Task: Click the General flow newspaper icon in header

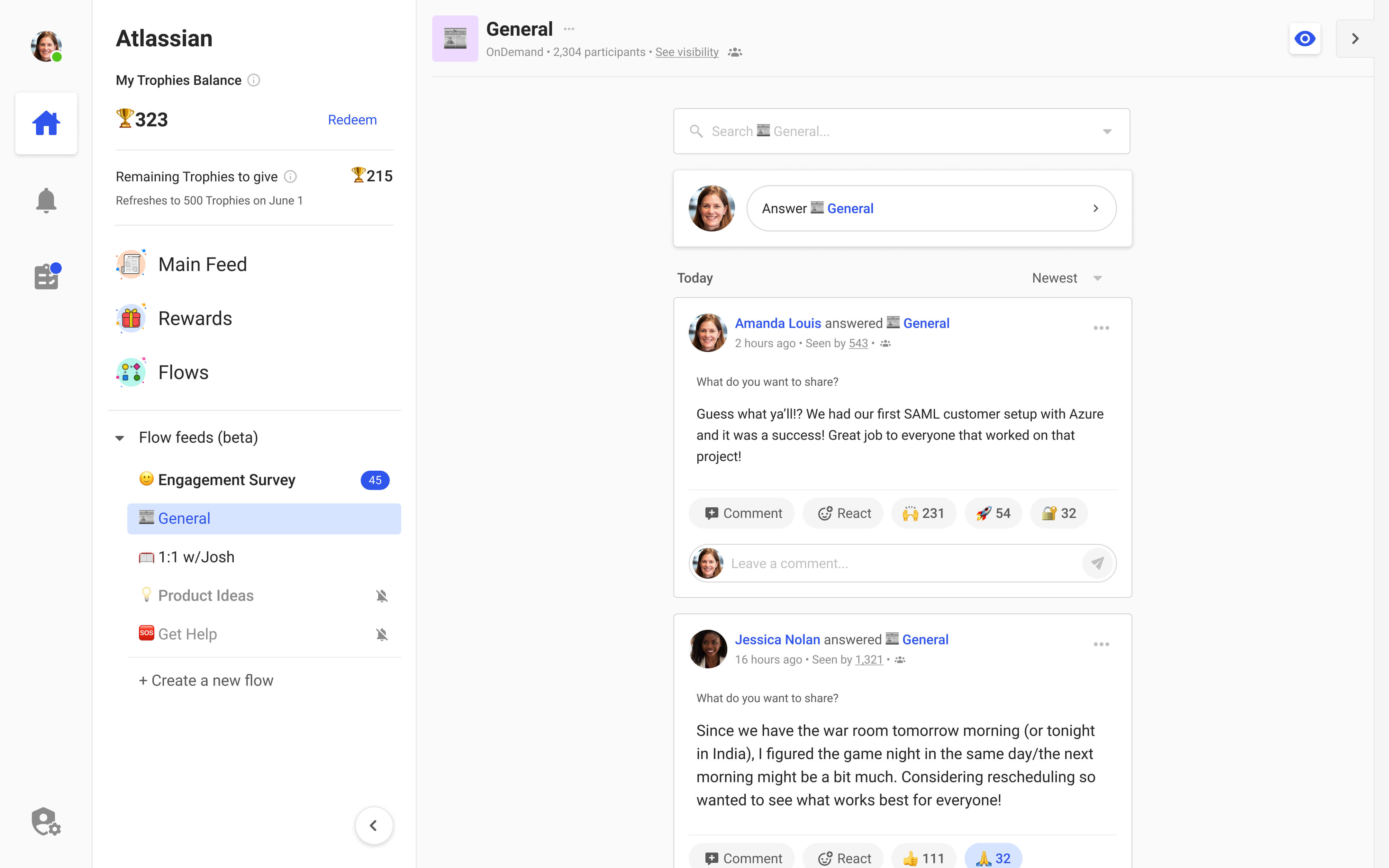Action: (455, 39)
